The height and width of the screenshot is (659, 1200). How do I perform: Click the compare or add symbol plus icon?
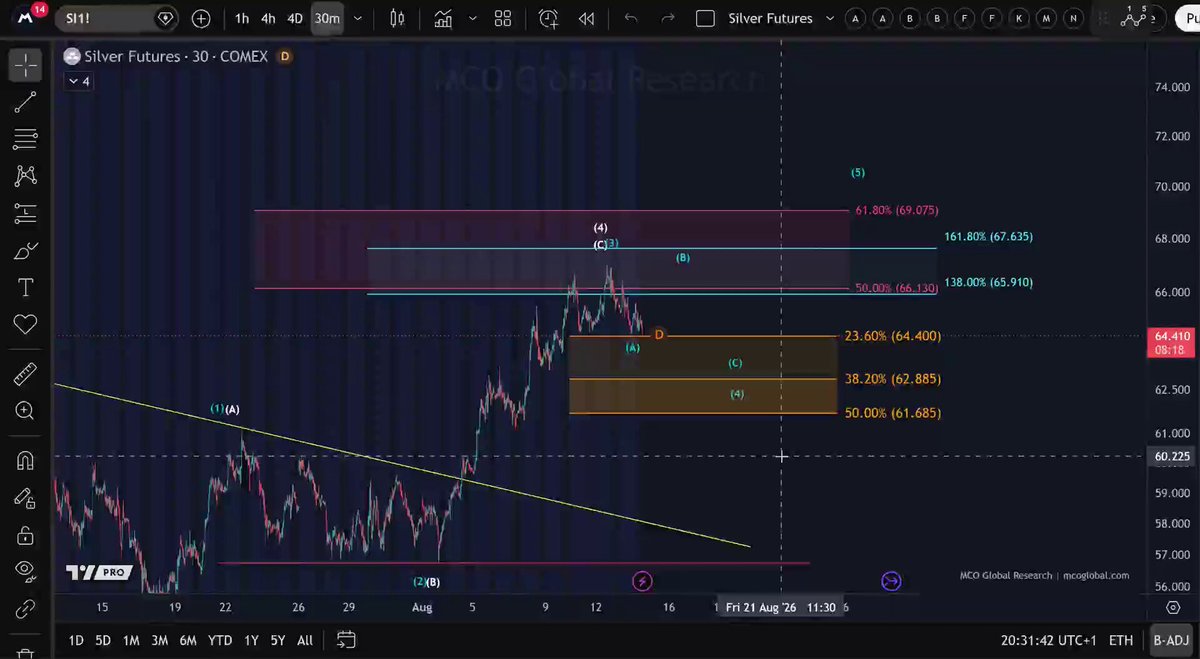click(x=201, y=18)
